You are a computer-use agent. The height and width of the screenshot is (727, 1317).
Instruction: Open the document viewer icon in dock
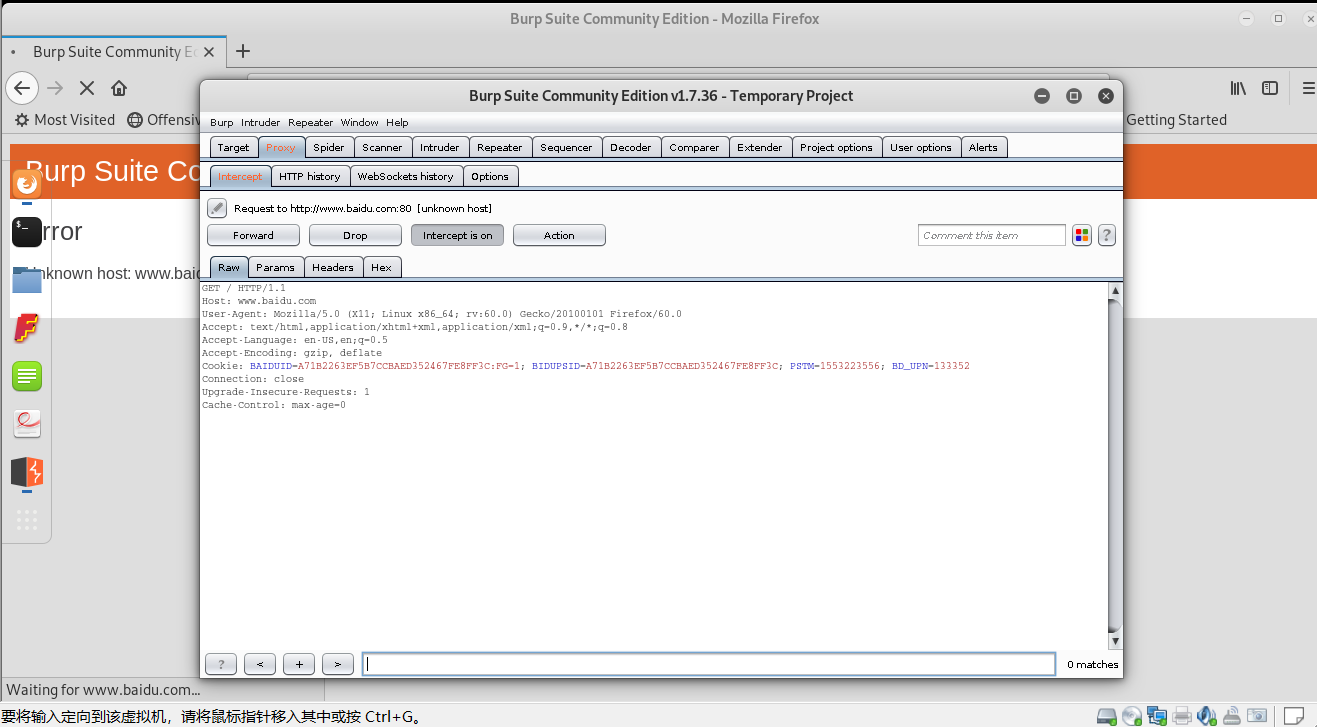pyautogui.click(x=27, y=424)
